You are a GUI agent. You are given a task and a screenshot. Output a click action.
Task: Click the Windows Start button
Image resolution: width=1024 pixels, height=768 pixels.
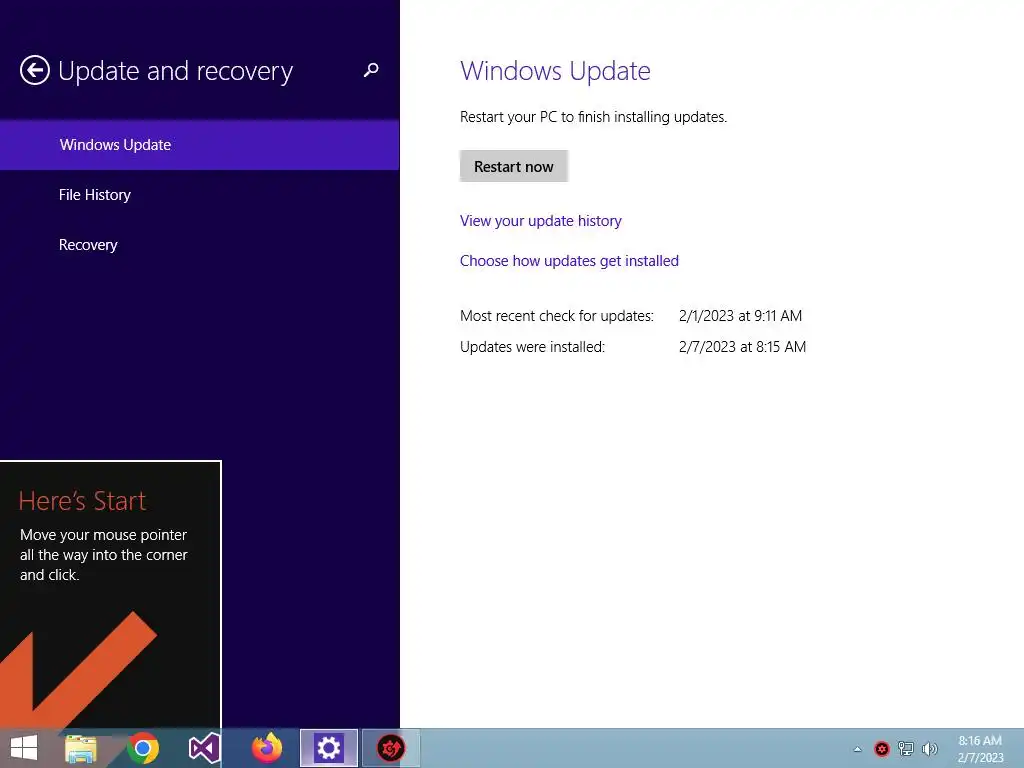pos(24,748)
